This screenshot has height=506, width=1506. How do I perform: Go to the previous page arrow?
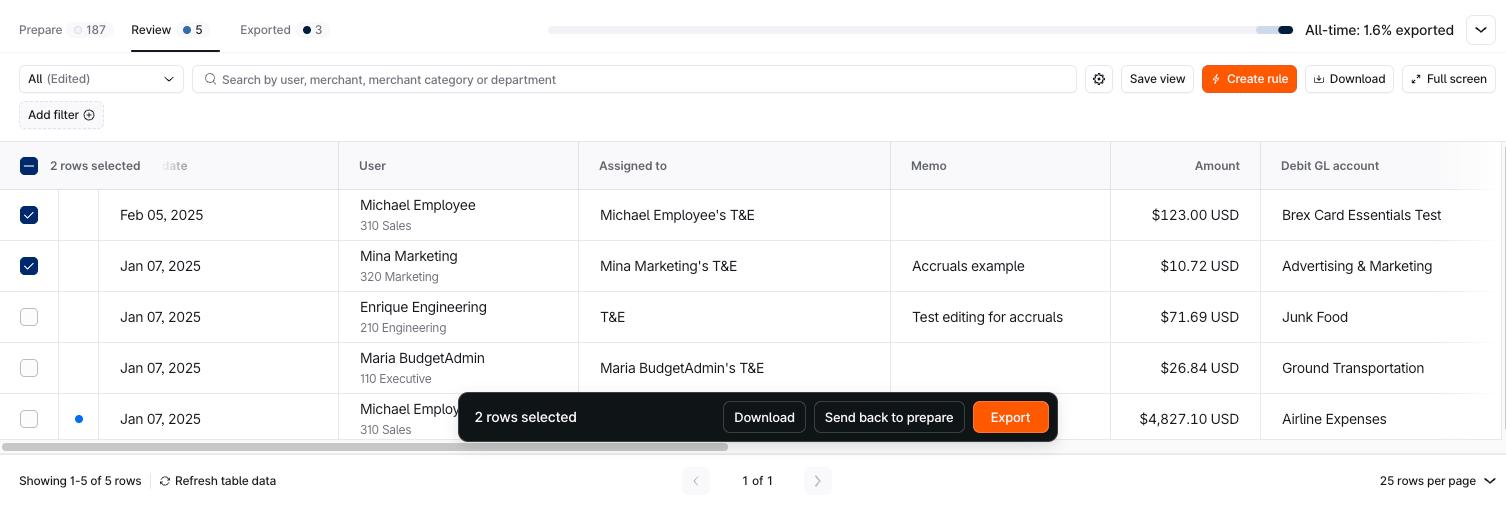[696, 481]
